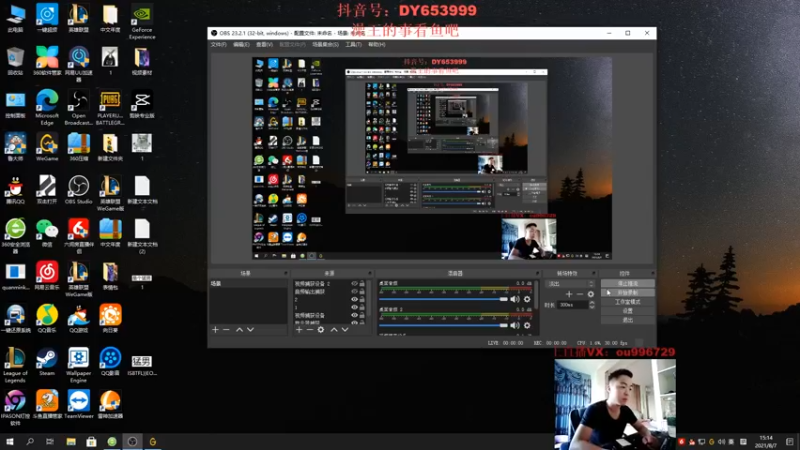
Task: Toggle visibility eye for 视频捕获设备 source
Action: [x=354, y=315]
